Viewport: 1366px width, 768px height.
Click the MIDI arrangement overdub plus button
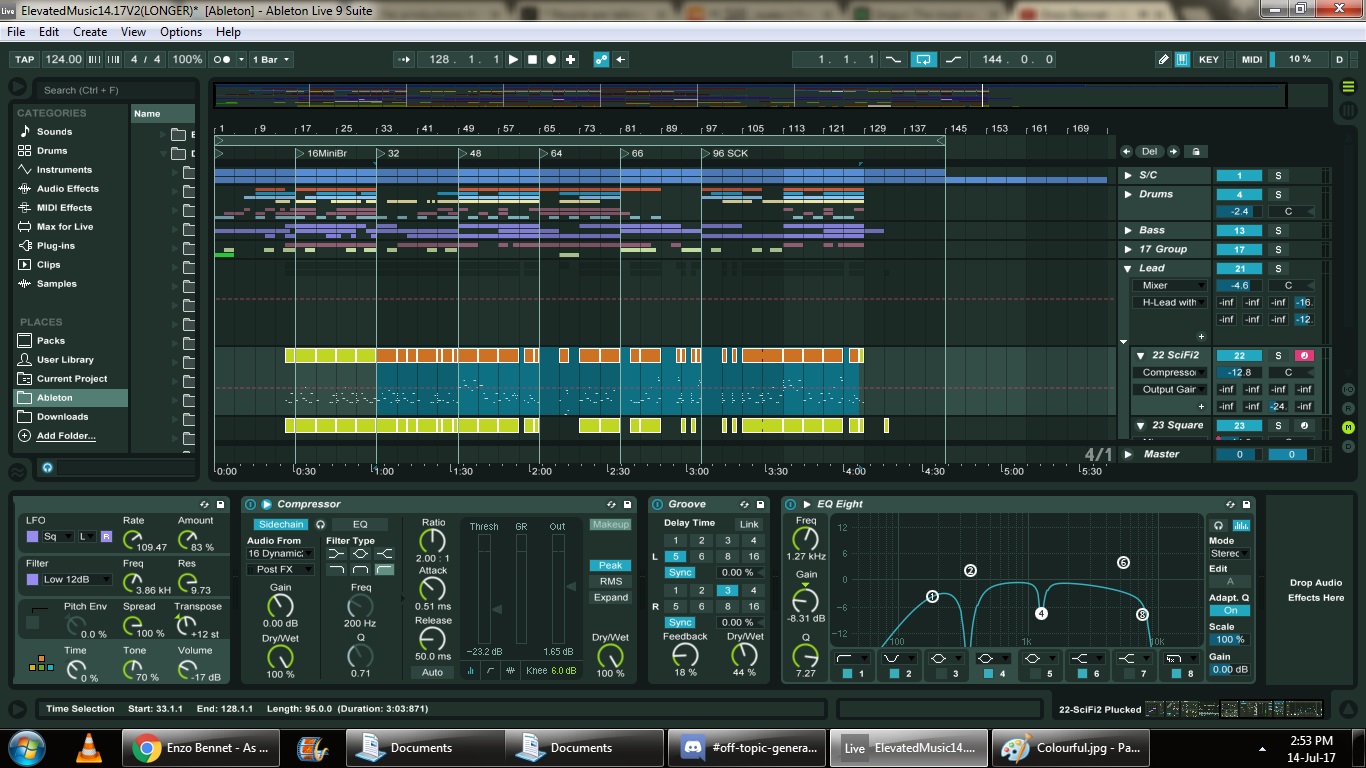point(570,59)
